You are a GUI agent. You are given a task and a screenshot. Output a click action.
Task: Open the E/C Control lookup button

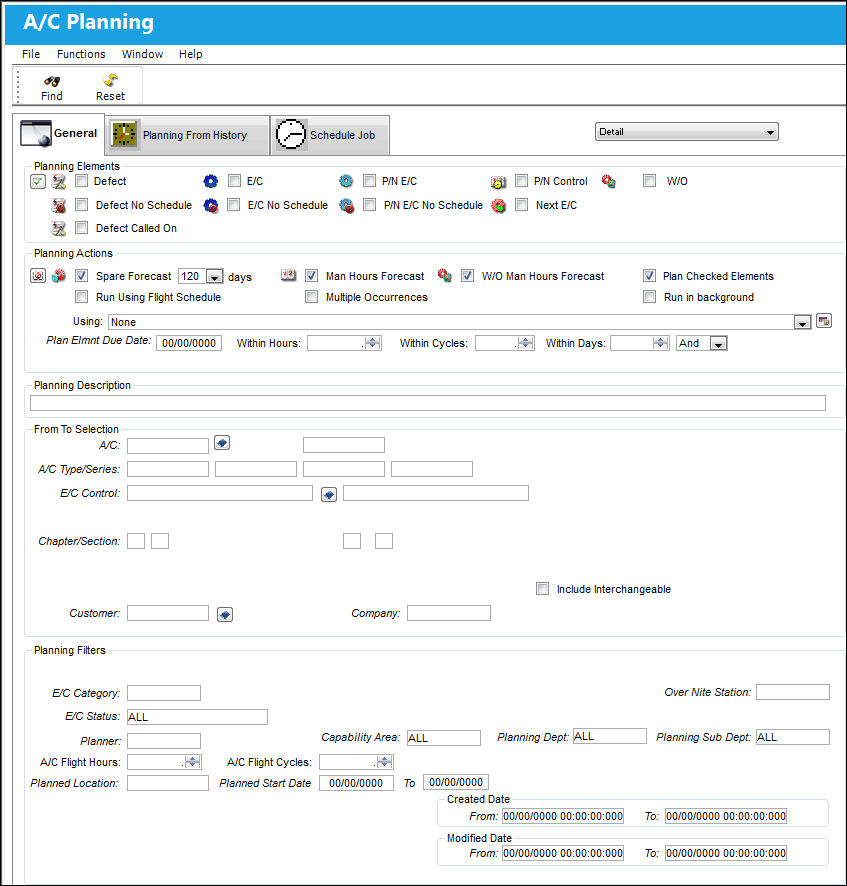click(x=329, y=494)
